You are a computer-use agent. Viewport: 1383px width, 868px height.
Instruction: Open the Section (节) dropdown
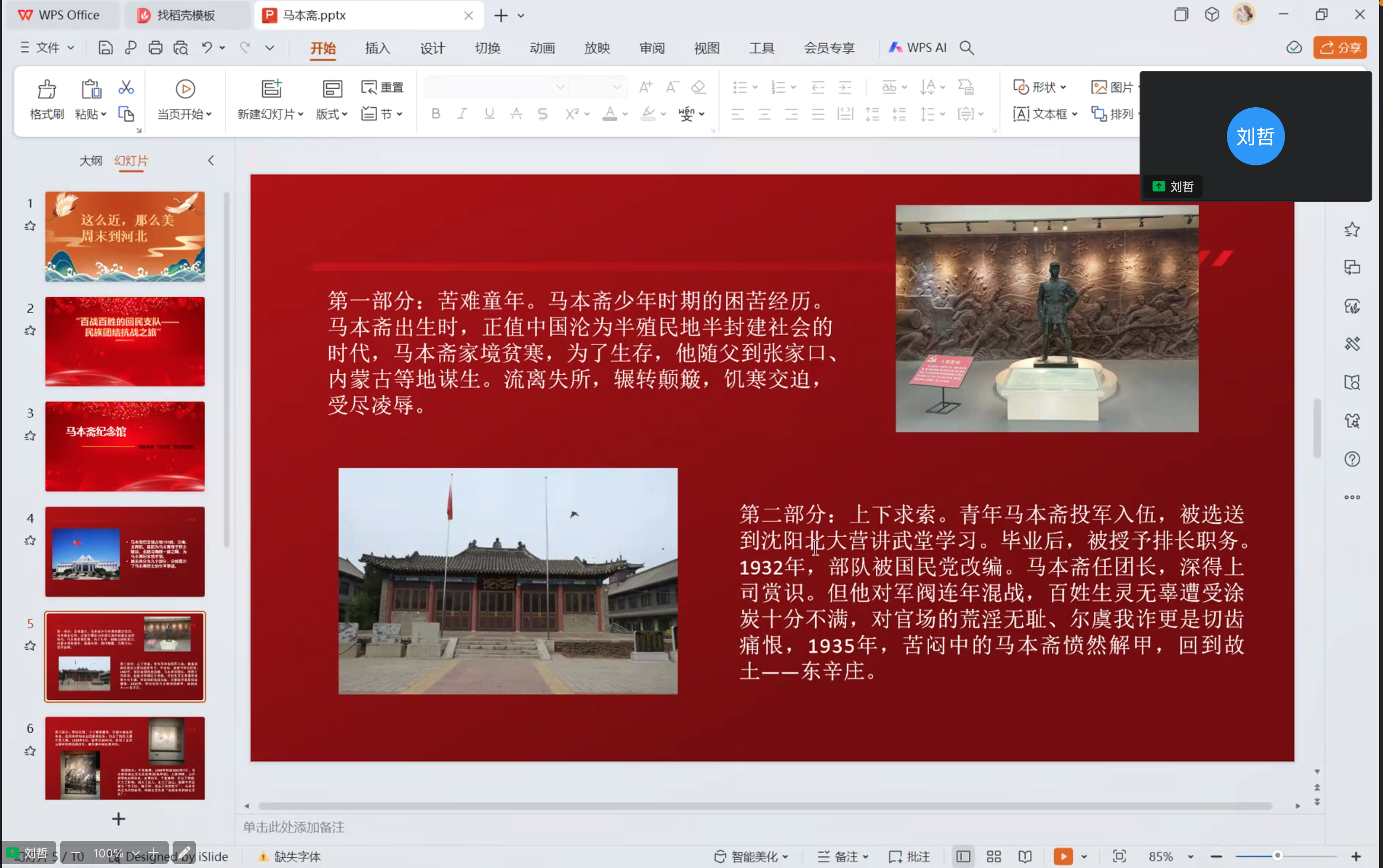[x=382, y=113]
